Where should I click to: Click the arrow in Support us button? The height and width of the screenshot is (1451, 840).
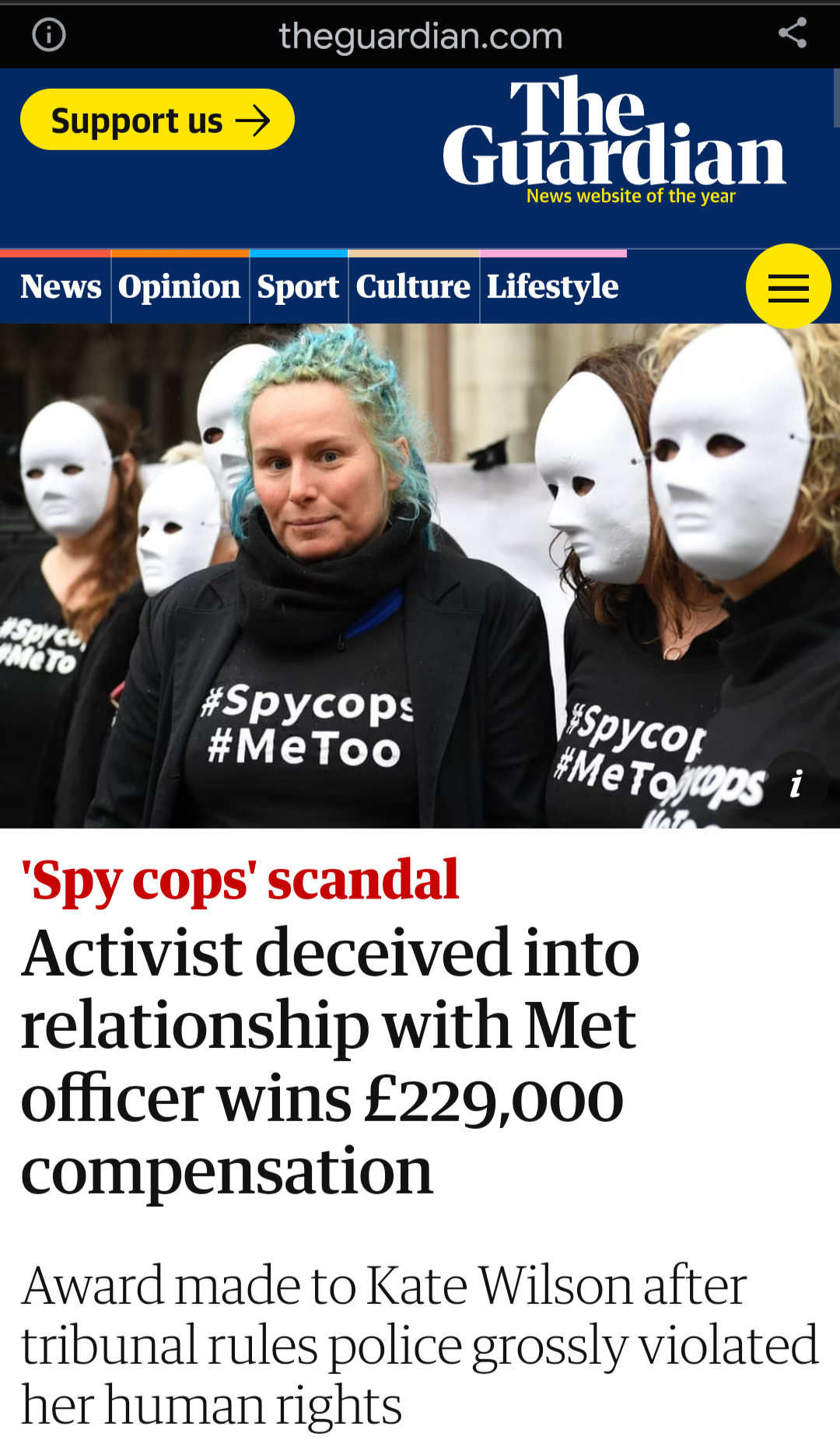click(x=253, y=121)
